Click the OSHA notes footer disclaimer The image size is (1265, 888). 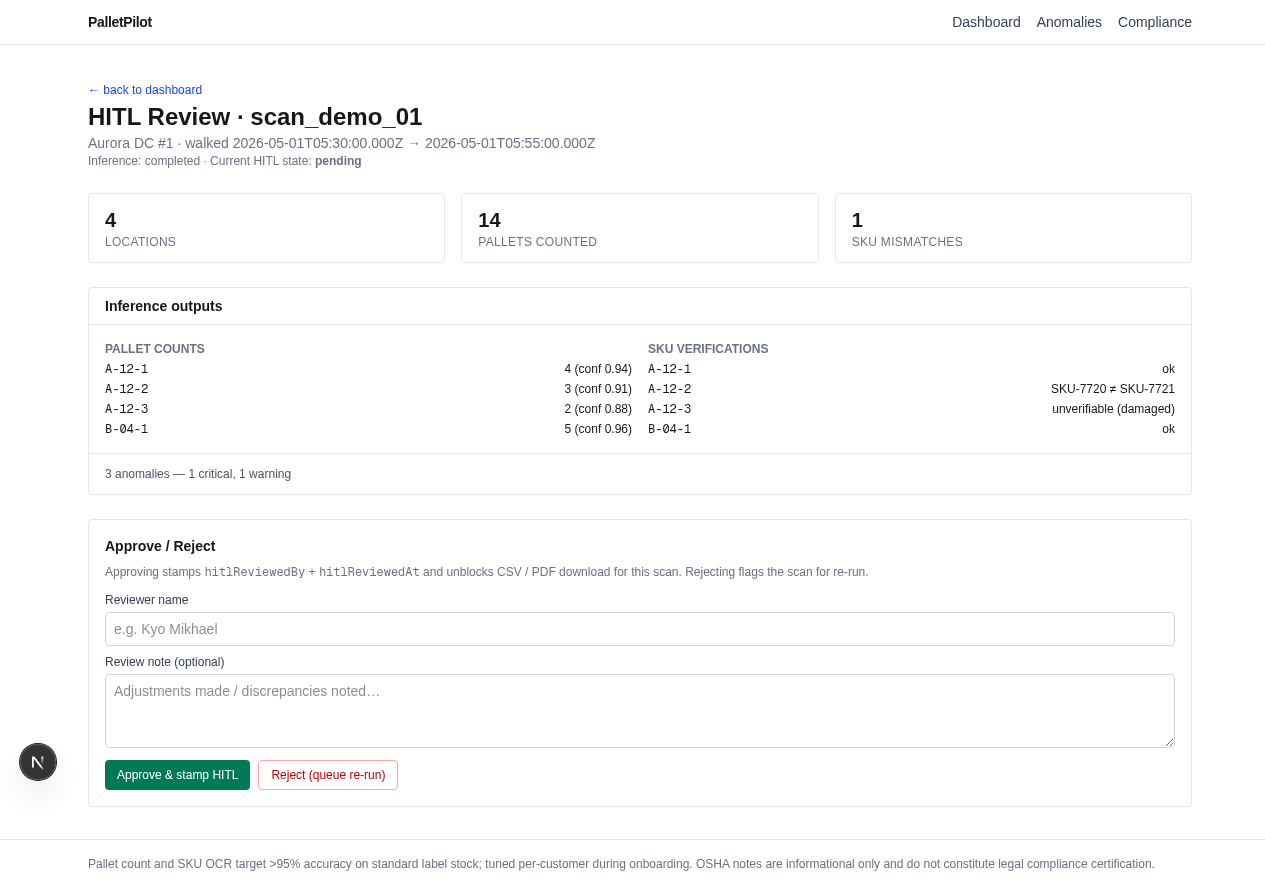tap(621, 864)
